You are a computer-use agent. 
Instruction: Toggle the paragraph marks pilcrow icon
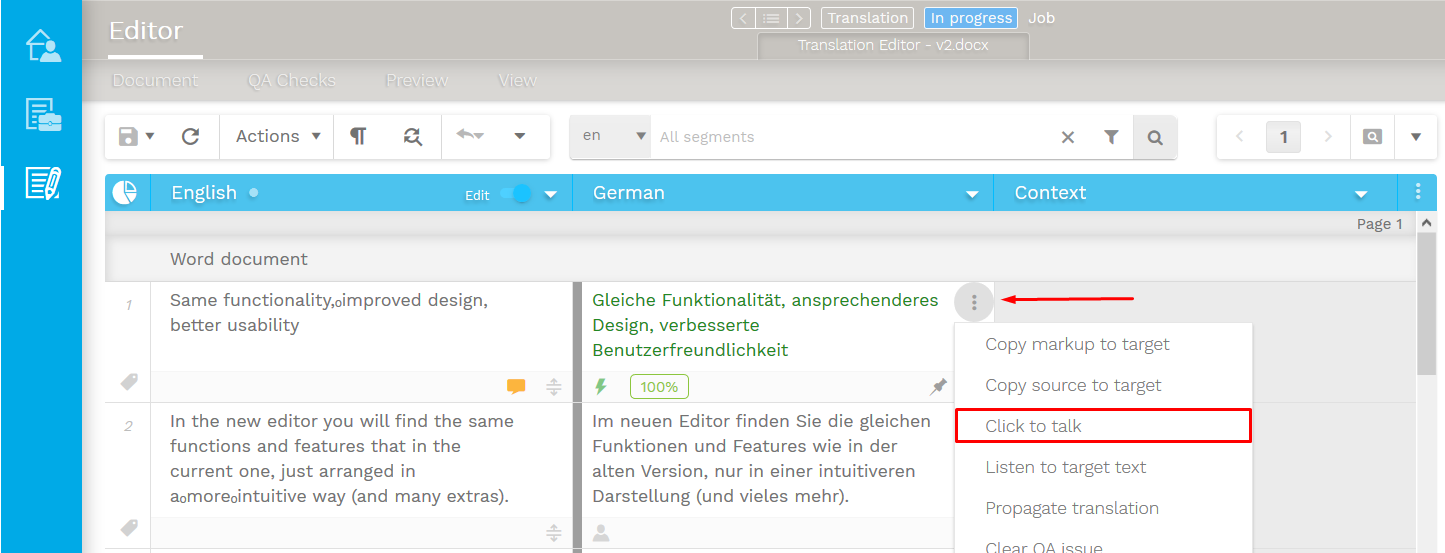click(357, 137)
